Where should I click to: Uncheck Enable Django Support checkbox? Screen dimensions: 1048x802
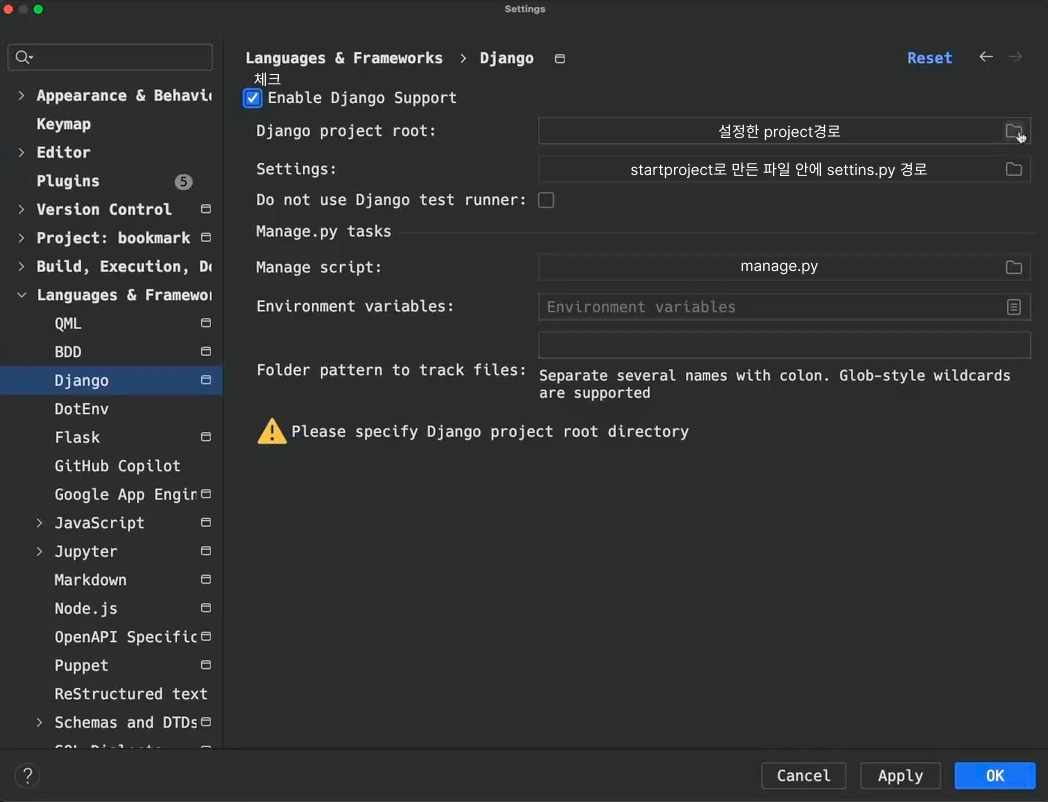click(x=253, y=98)
